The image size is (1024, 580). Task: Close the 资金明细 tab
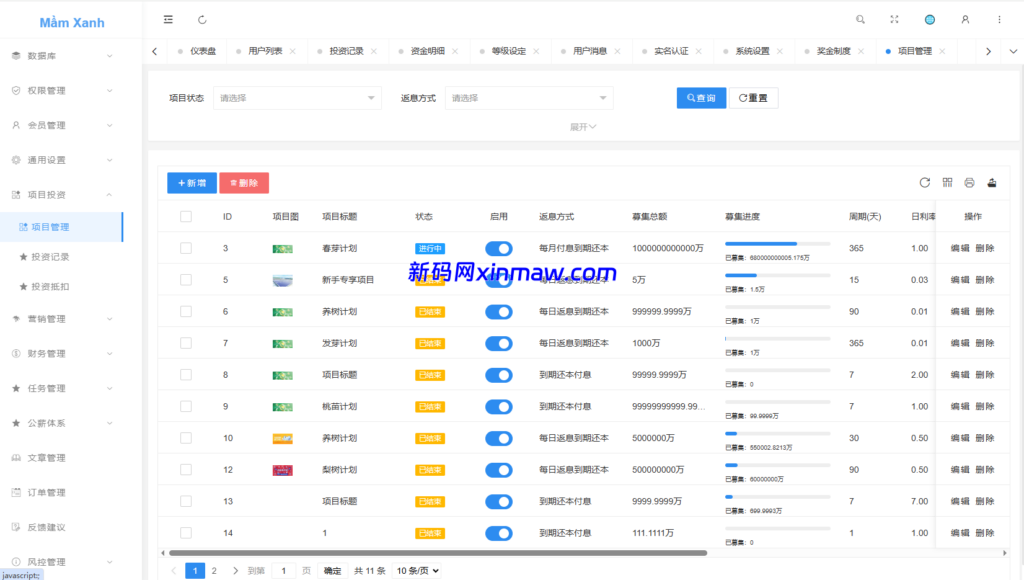pos(455,51)
